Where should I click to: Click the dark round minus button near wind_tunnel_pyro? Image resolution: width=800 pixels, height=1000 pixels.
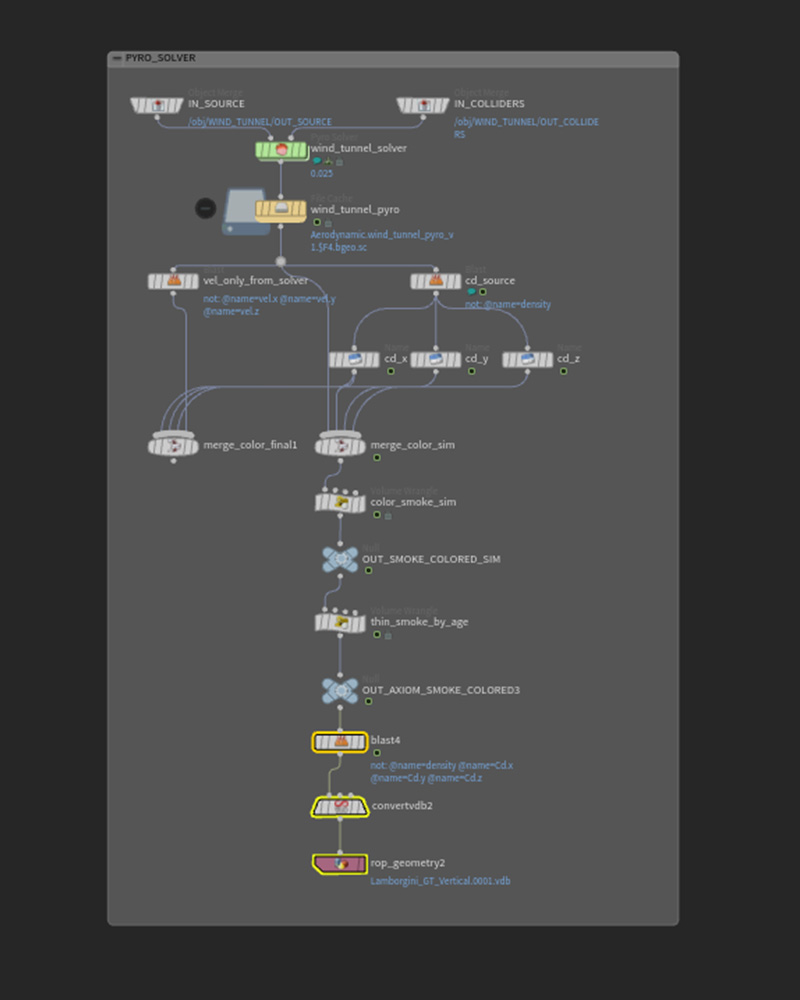[x=205, y=208]
